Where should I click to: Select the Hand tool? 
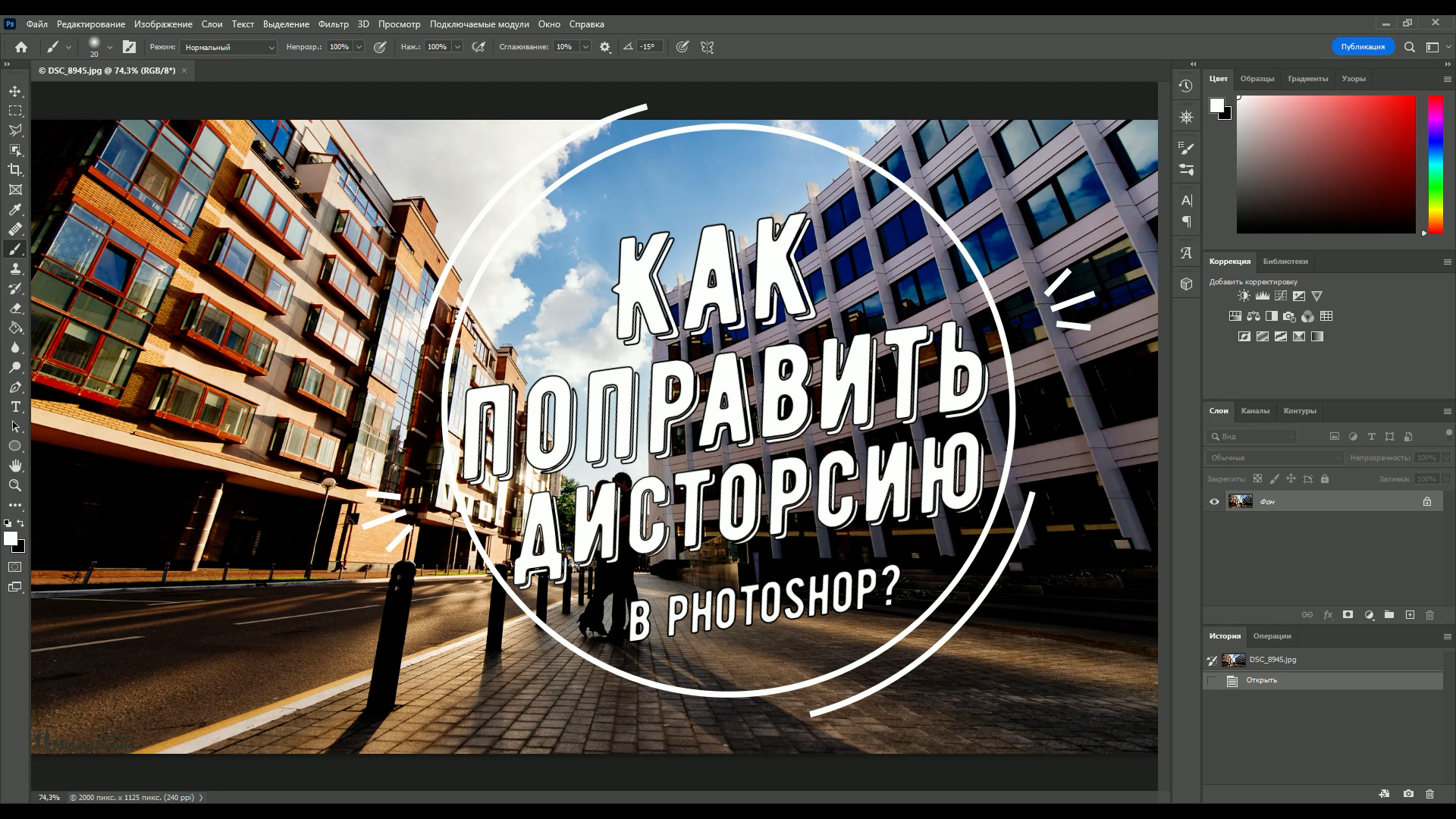(x=15, y=466)
